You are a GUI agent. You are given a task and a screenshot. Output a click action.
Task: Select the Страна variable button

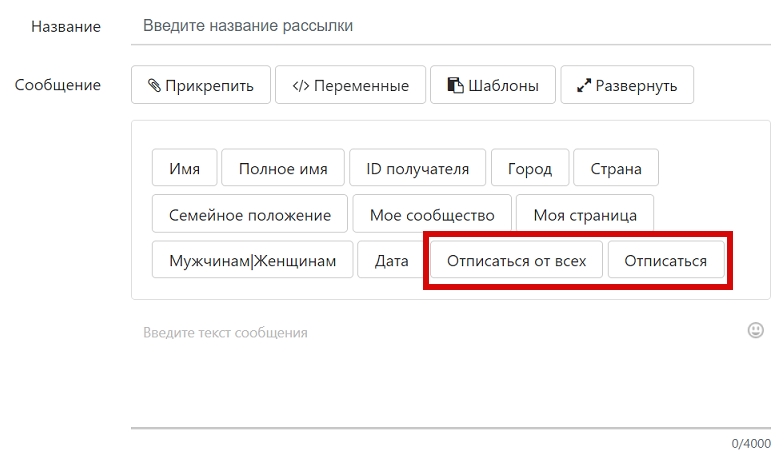[x=615, y=168]
